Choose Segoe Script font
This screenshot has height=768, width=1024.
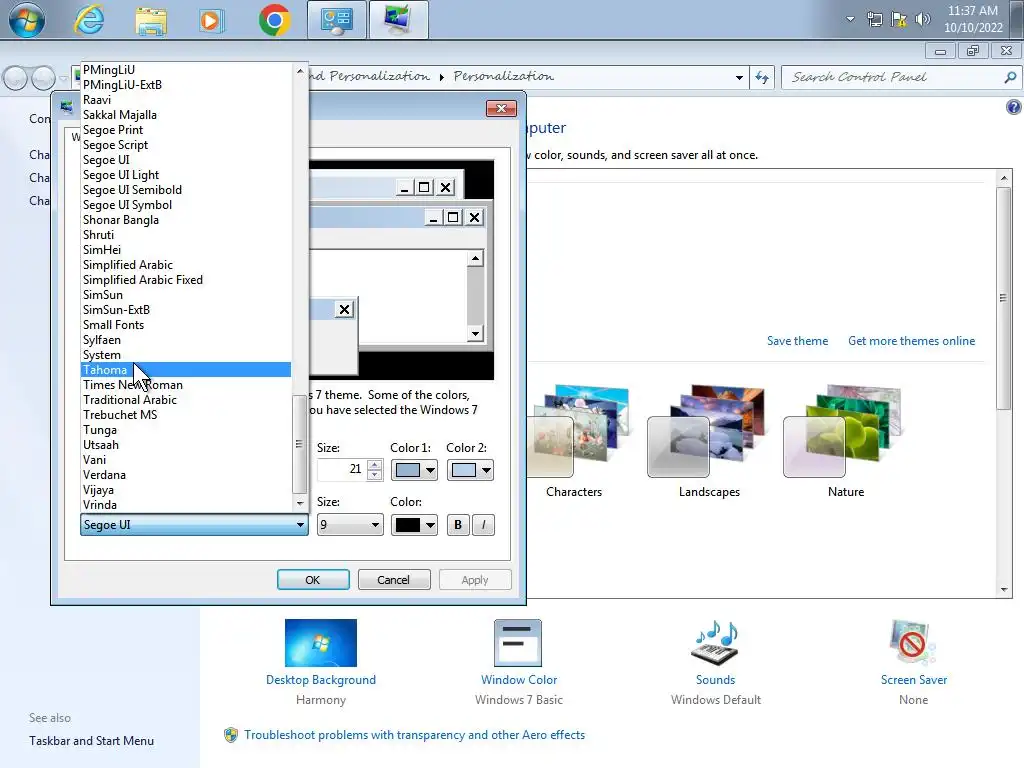185,144
